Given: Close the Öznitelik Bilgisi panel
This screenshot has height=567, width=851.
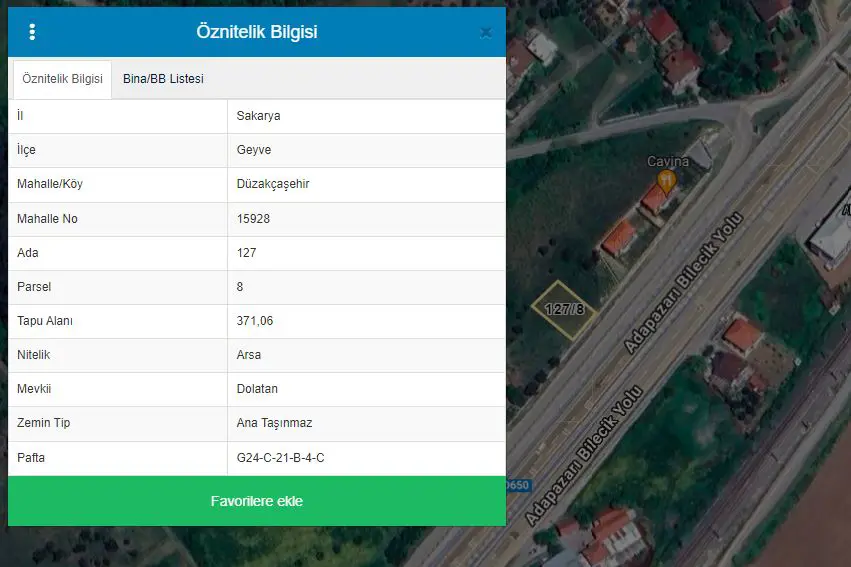Looking at the screenshot, I should tap(486, 33).
